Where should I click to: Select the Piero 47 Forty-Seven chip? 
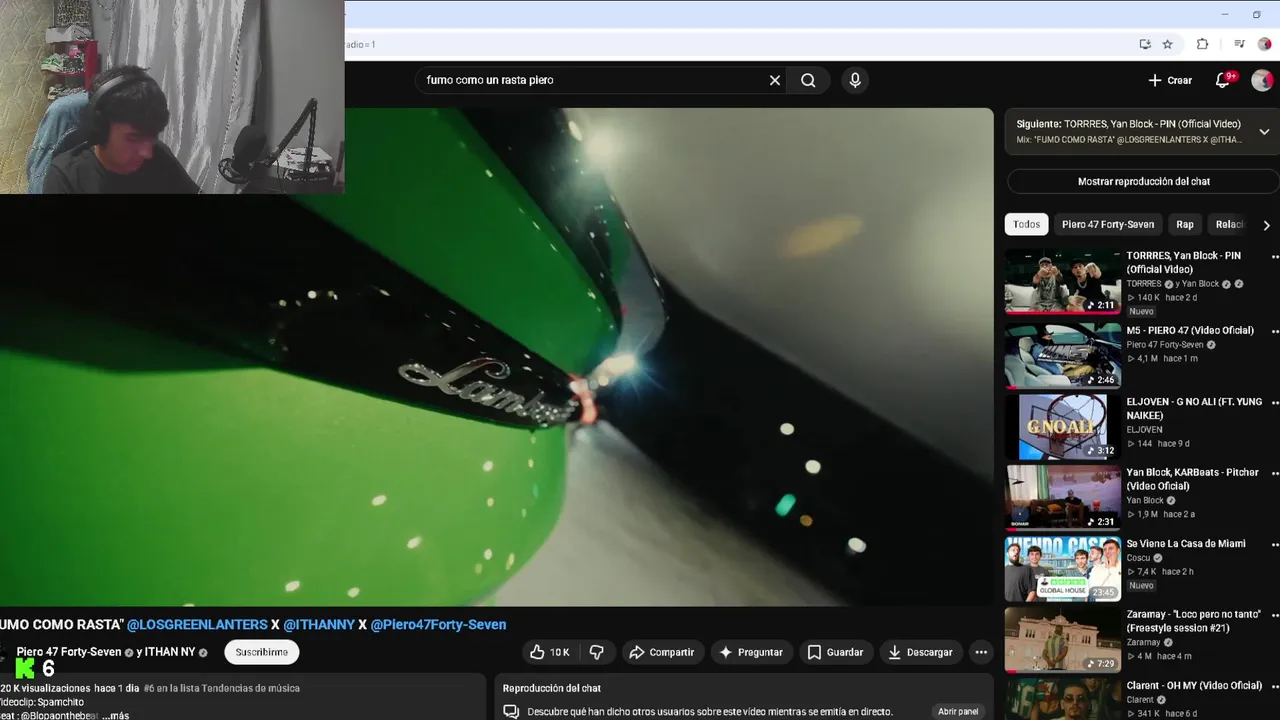pos(1108,224)
